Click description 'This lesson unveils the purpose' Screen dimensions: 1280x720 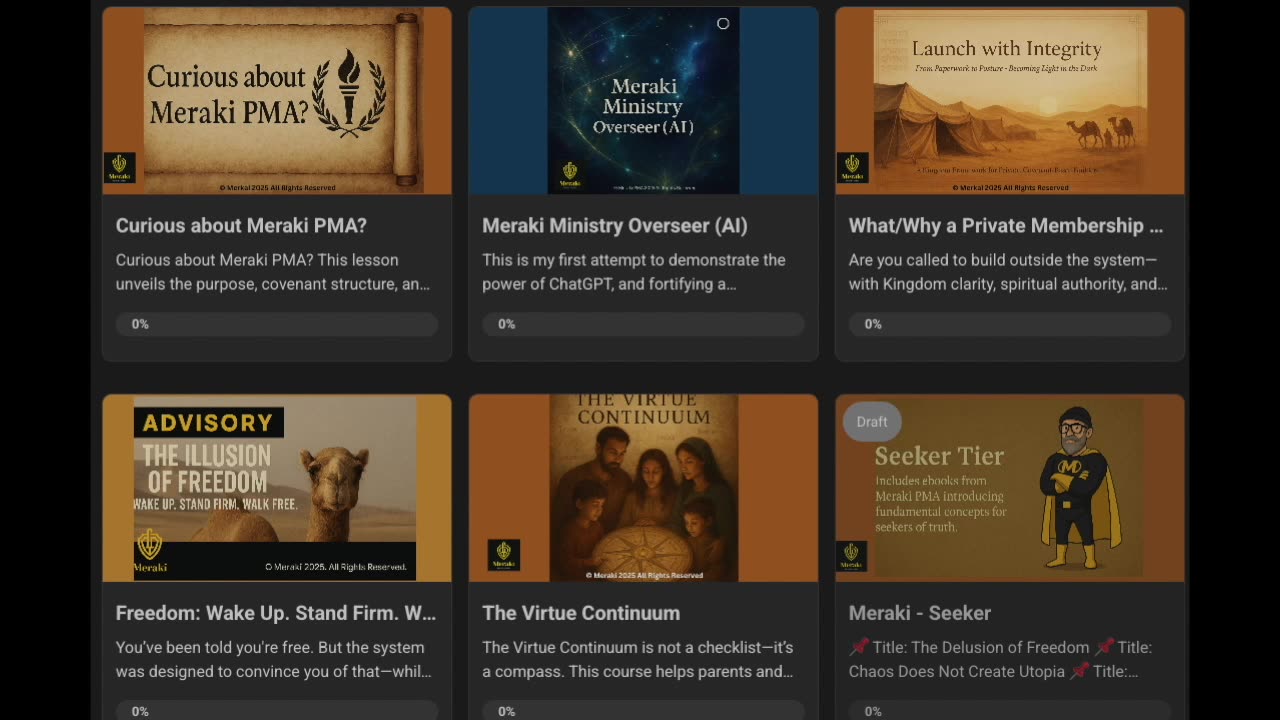(273, 272)
